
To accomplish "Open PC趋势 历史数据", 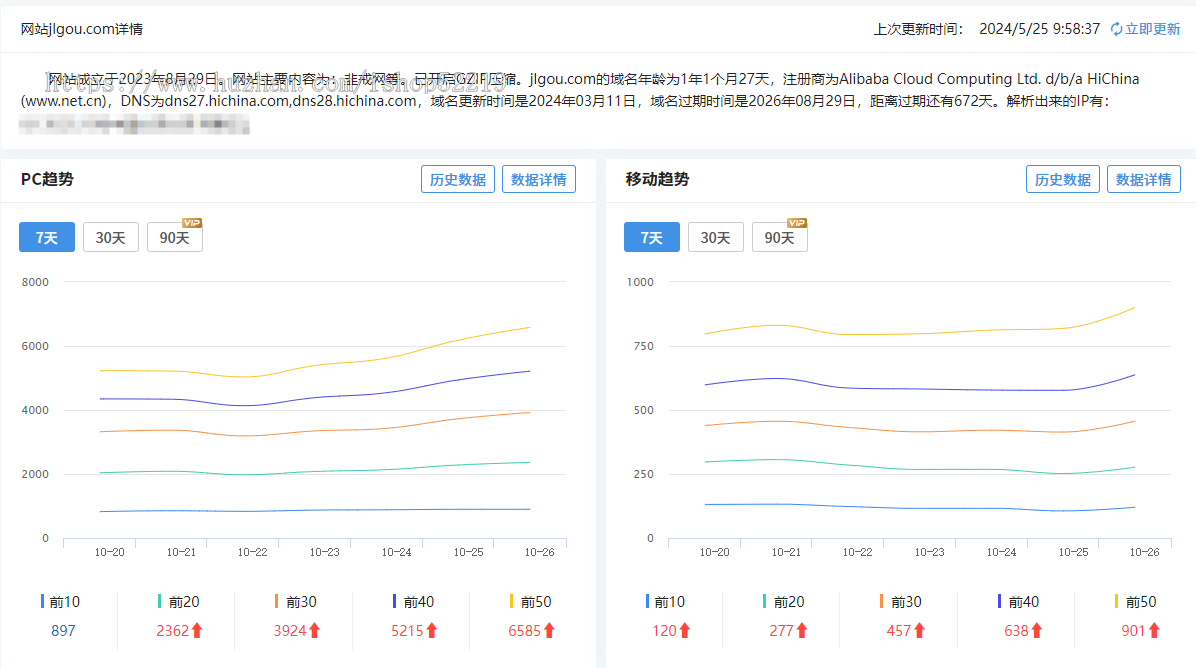I will [x=458, y=179].
